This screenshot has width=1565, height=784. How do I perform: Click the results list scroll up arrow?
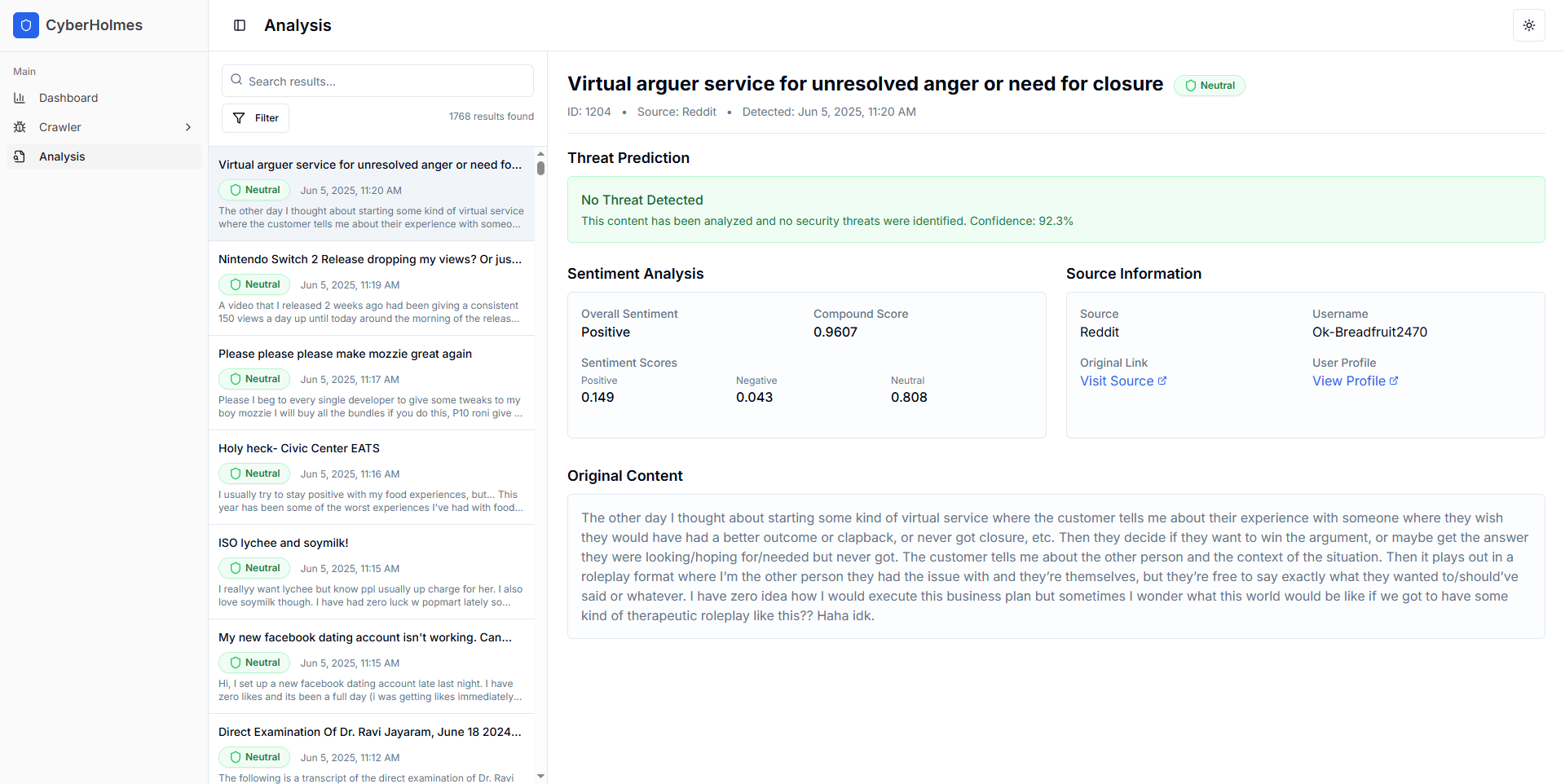pos(540,153)
